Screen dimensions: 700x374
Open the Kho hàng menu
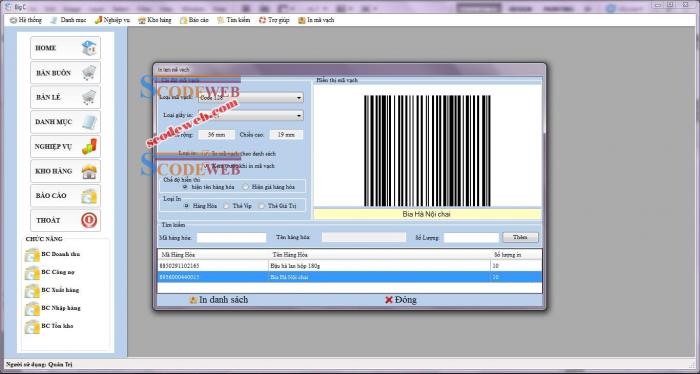point(154,20)
